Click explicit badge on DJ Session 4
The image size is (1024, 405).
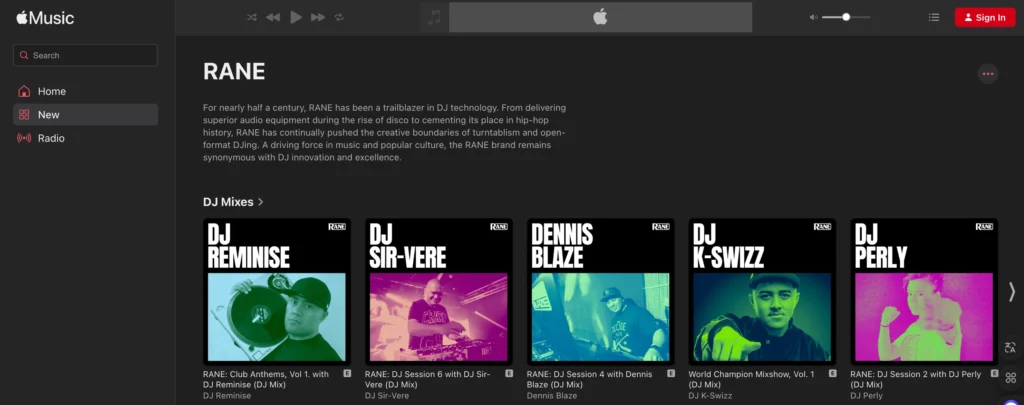(671, 374)
